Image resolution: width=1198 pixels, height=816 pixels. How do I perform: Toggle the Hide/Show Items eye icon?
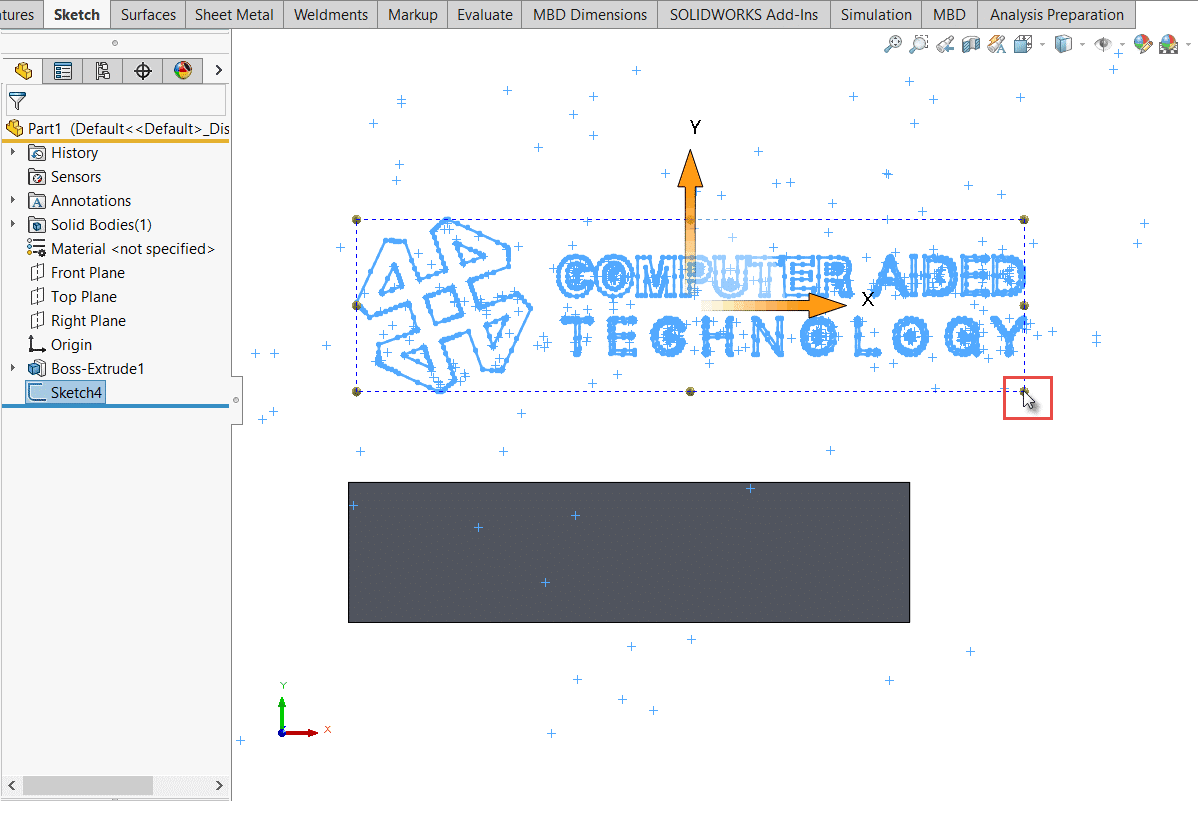[x=1102, y=44]
